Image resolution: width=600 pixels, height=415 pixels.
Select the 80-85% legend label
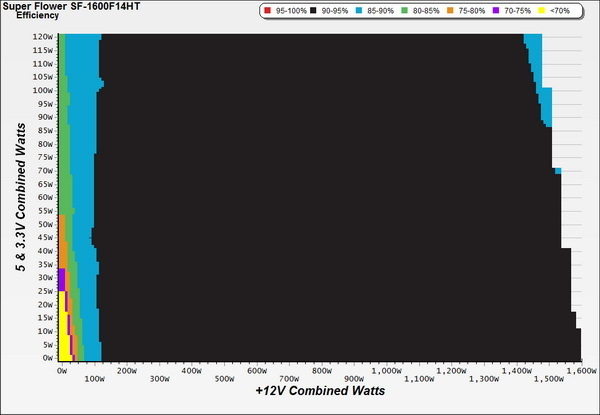click(x=426, y=11)
